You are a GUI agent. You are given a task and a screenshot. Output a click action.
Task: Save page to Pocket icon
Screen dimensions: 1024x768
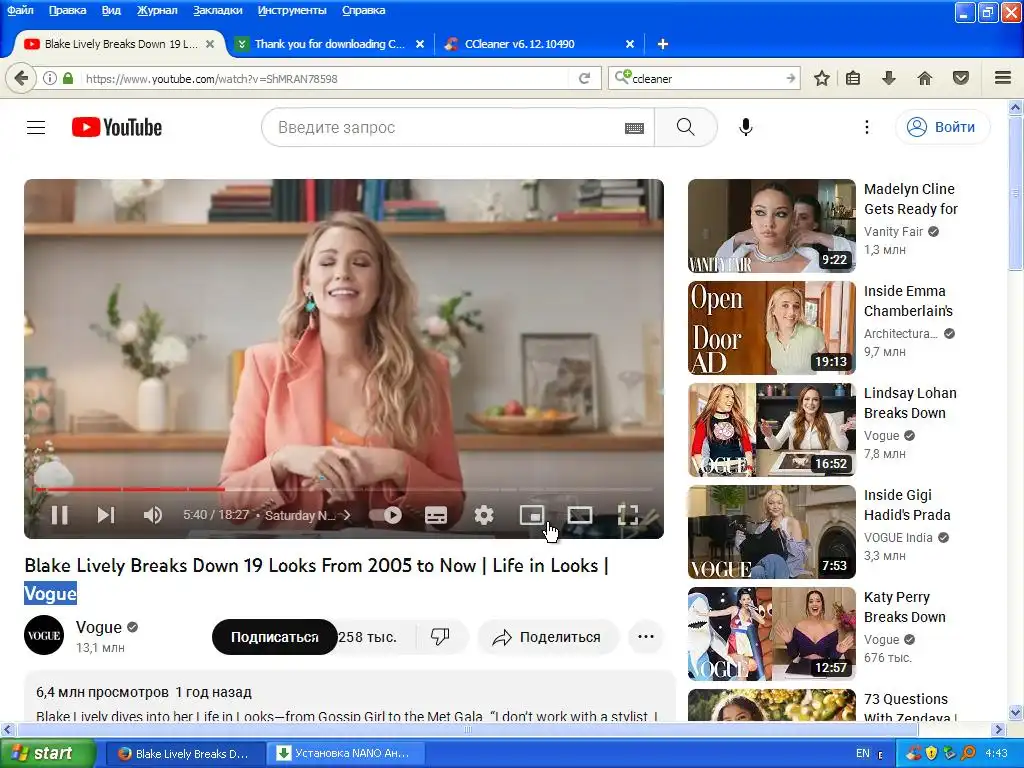click(x=960, y=78)
